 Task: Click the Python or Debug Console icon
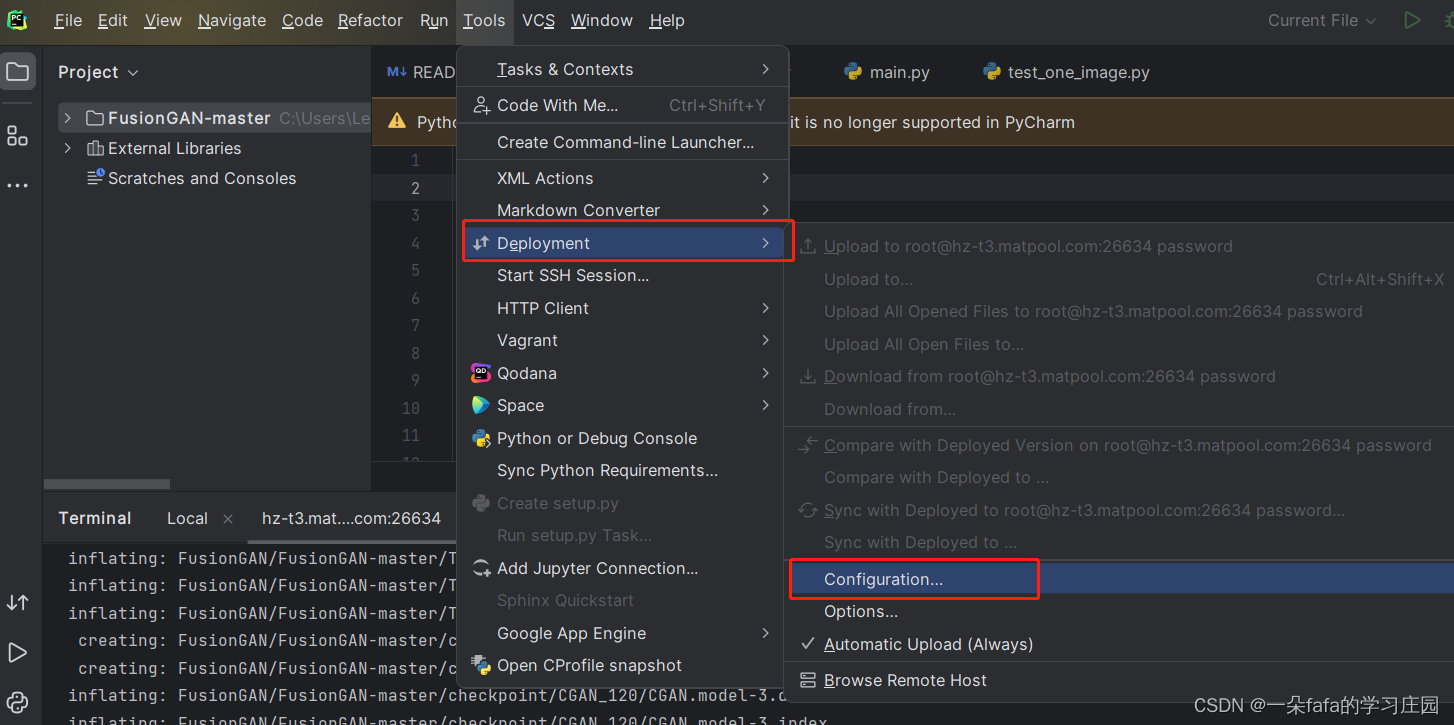click(481, 438)
